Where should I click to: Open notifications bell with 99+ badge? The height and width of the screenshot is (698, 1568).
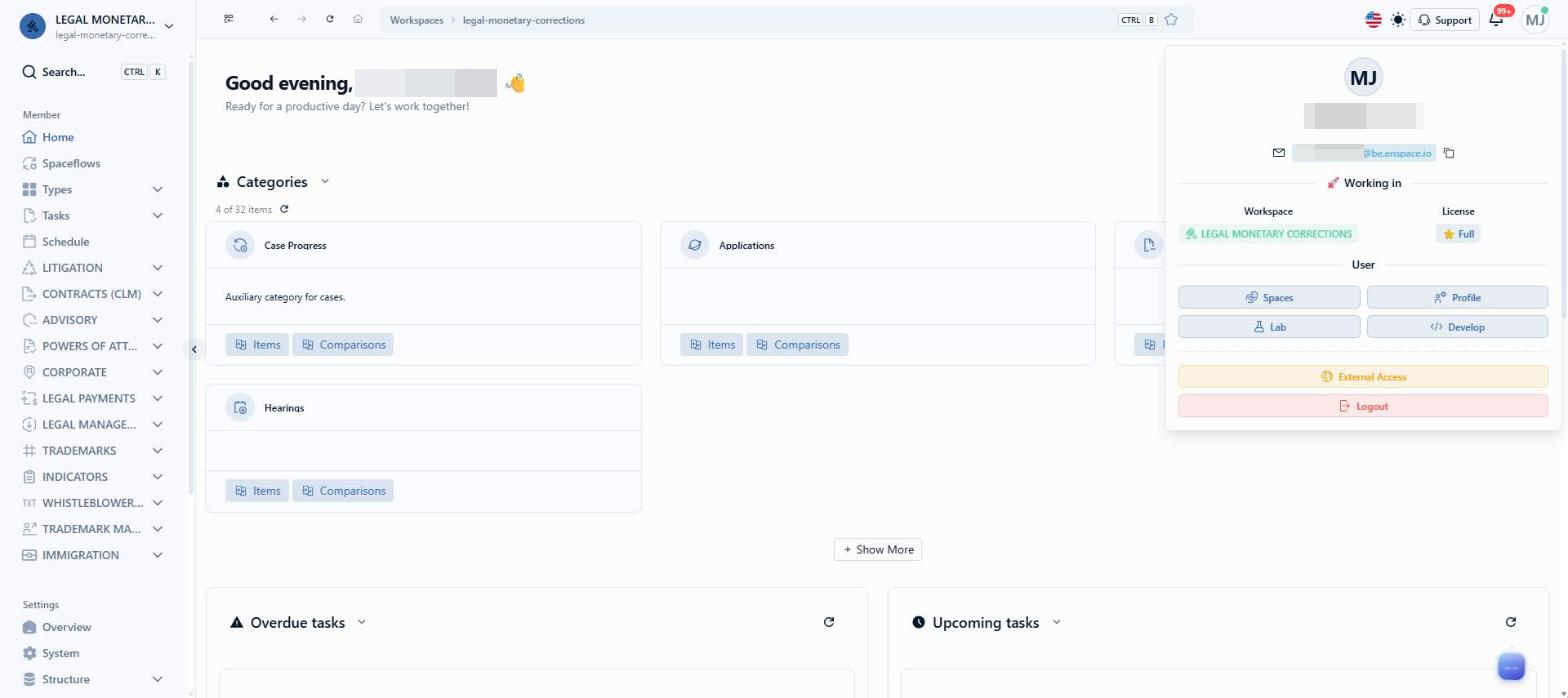pos(1497,20)
